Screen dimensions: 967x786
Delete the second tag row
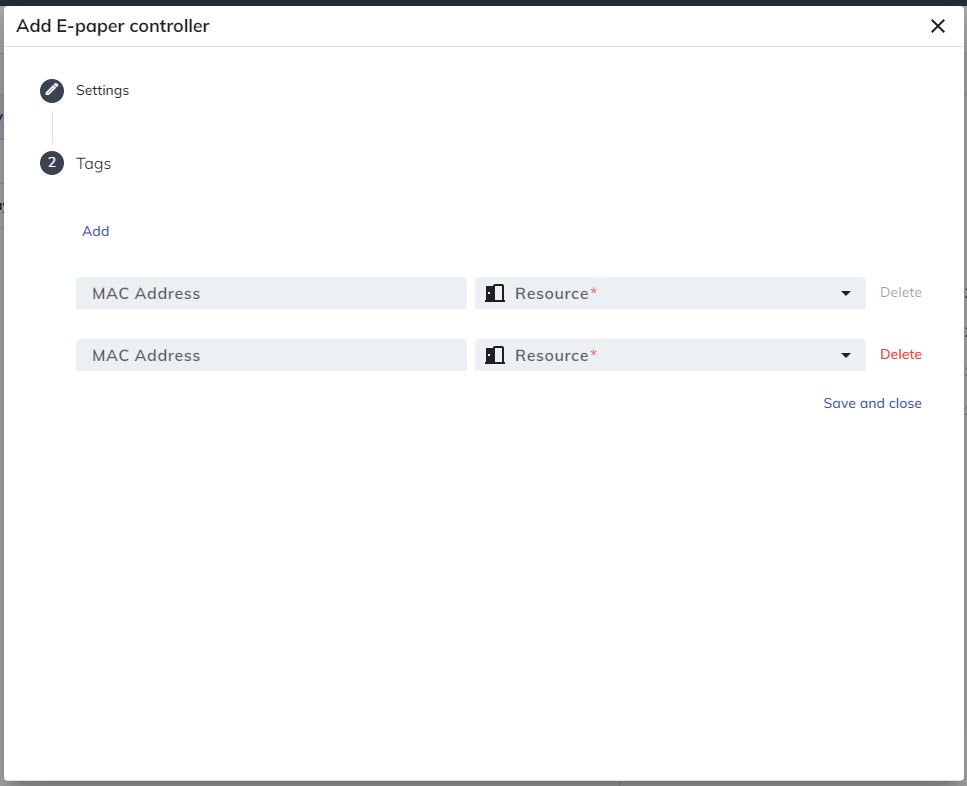pyautogui.click(x=900, y=355)
